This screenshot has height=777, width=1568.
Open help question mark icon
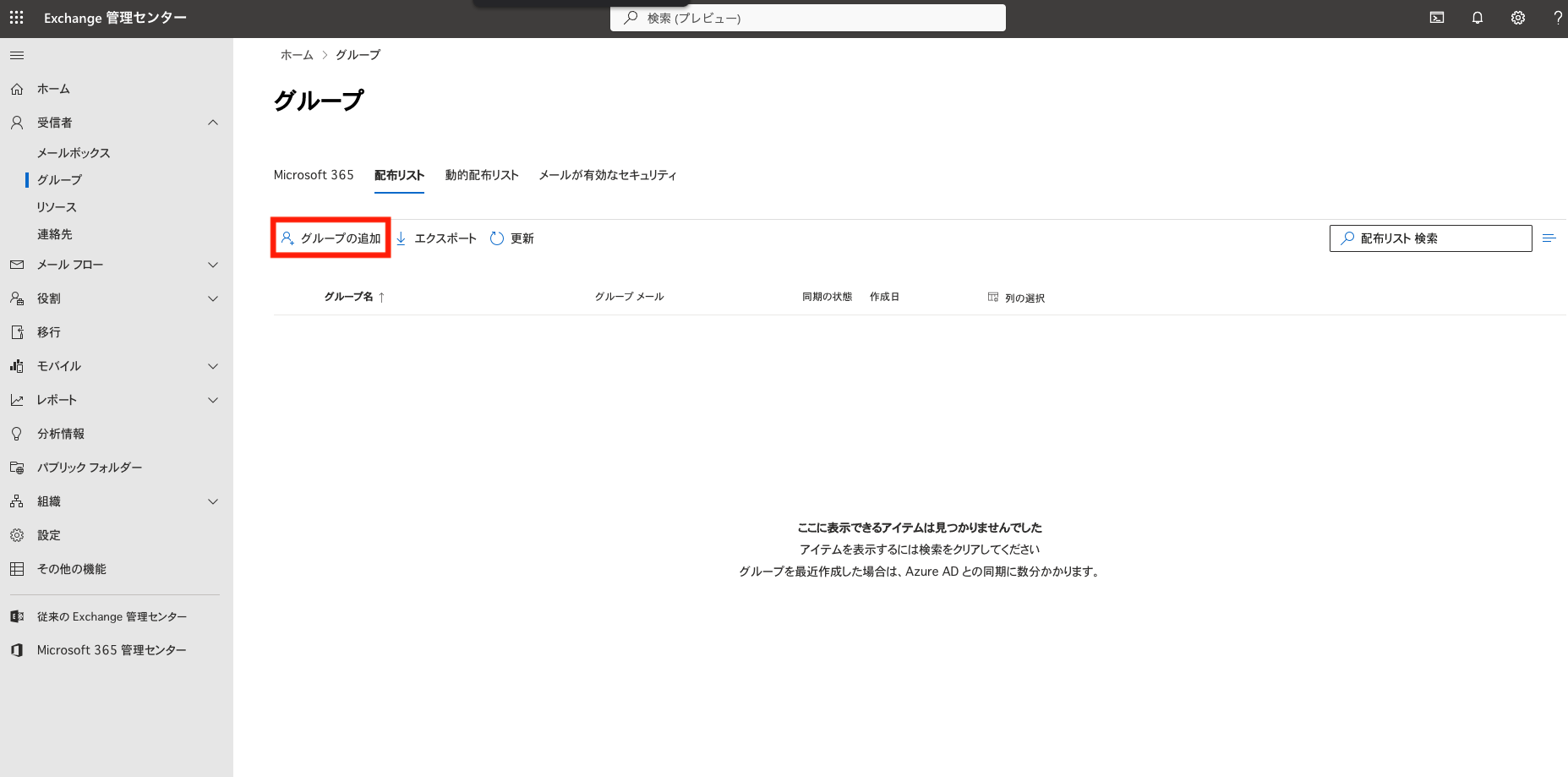click(1558, 18)
